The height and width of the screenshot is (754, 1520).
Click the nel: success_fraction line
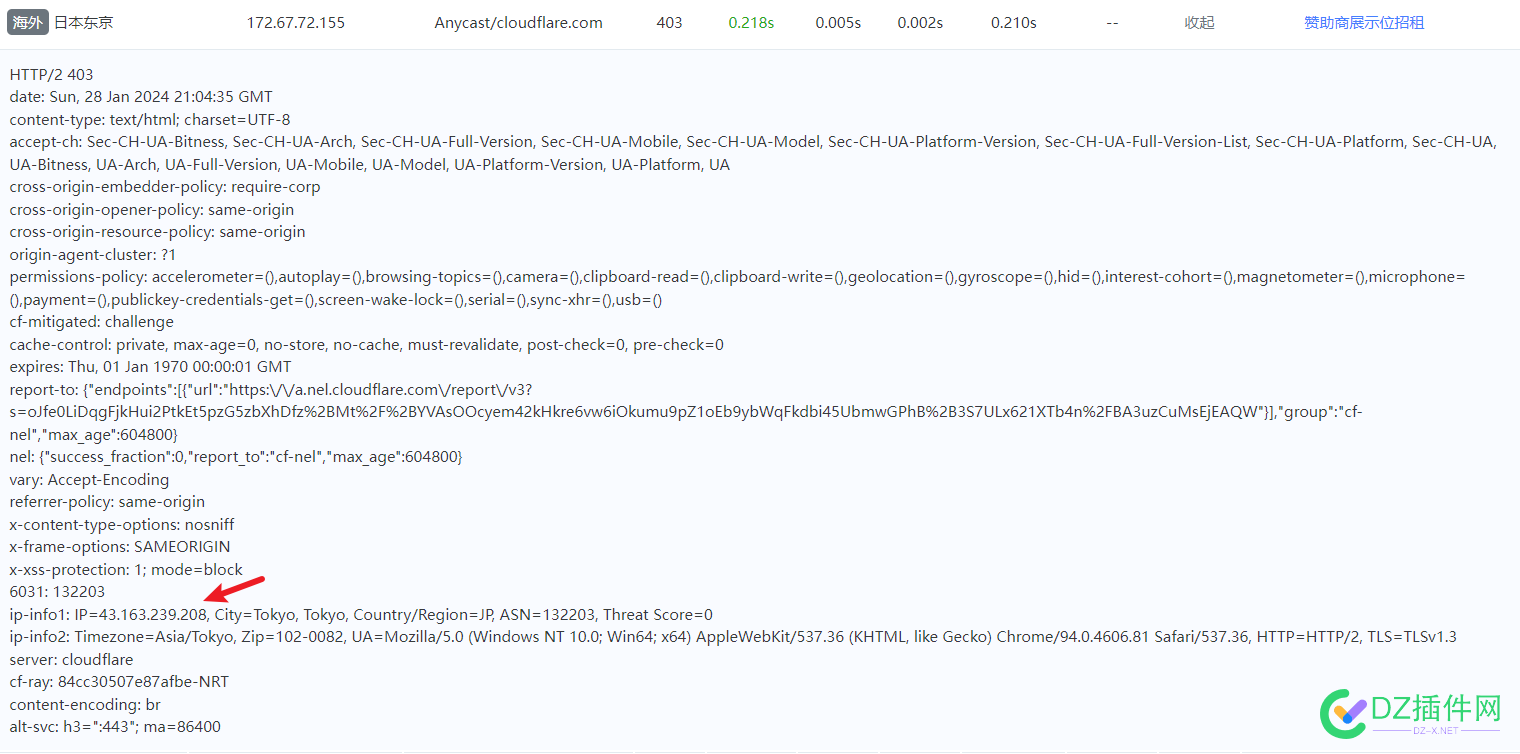pos(236,457)
